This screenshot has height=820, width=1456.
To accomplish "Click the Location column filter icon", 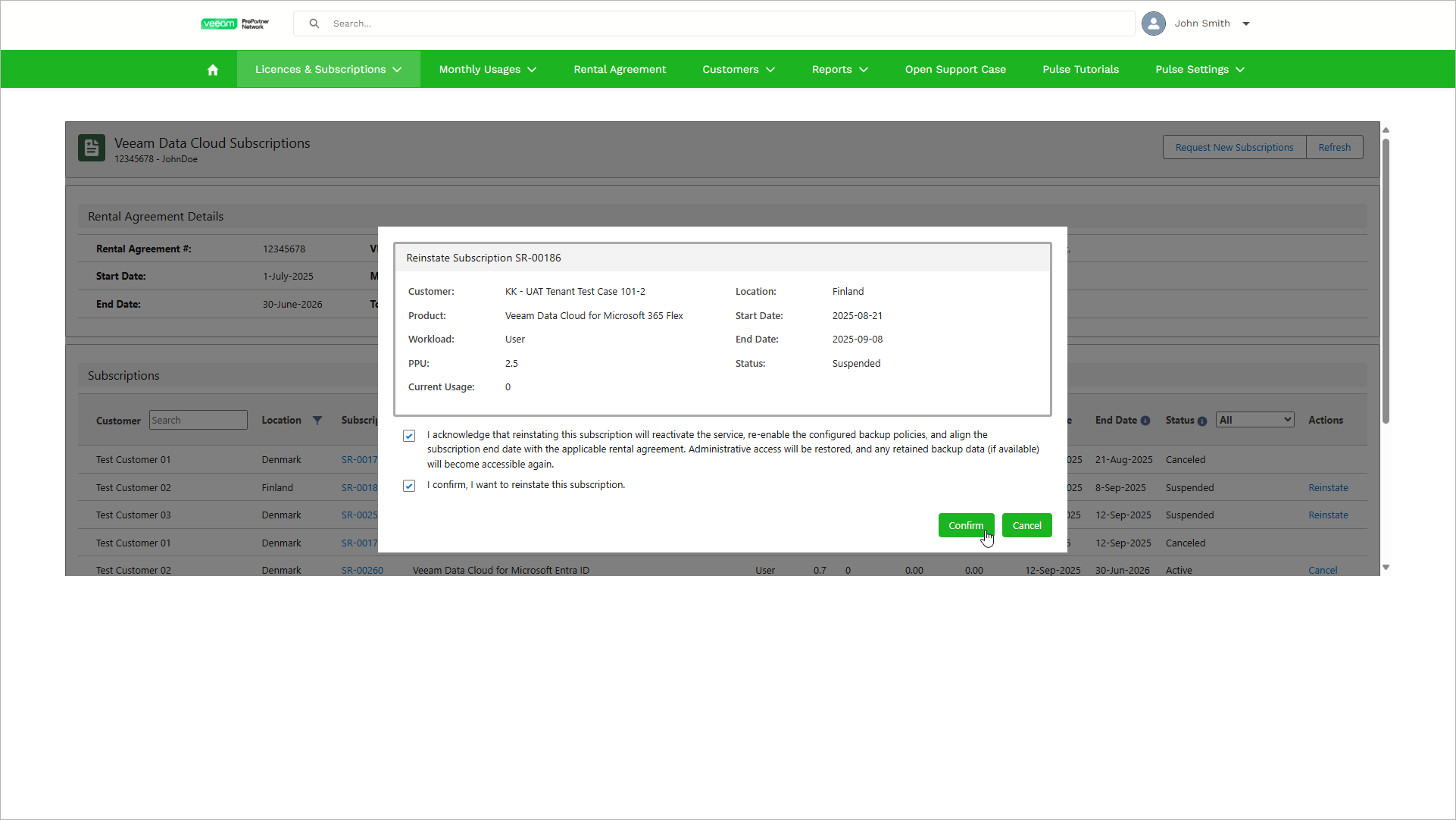I will coord(317,421).
